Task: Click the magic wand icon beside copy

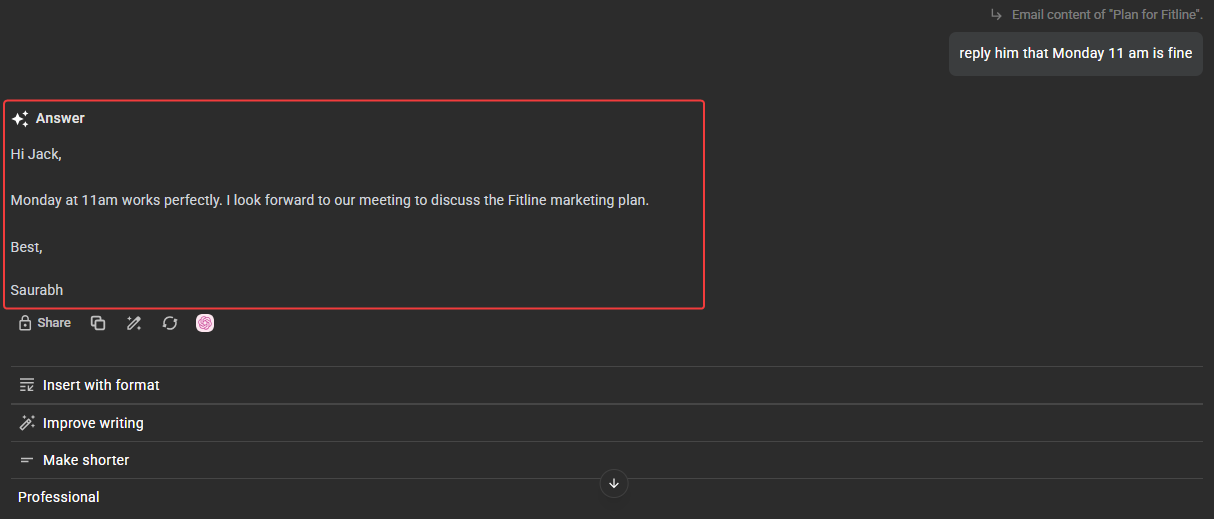Action: pyautogui.click(x=134, y=323)
